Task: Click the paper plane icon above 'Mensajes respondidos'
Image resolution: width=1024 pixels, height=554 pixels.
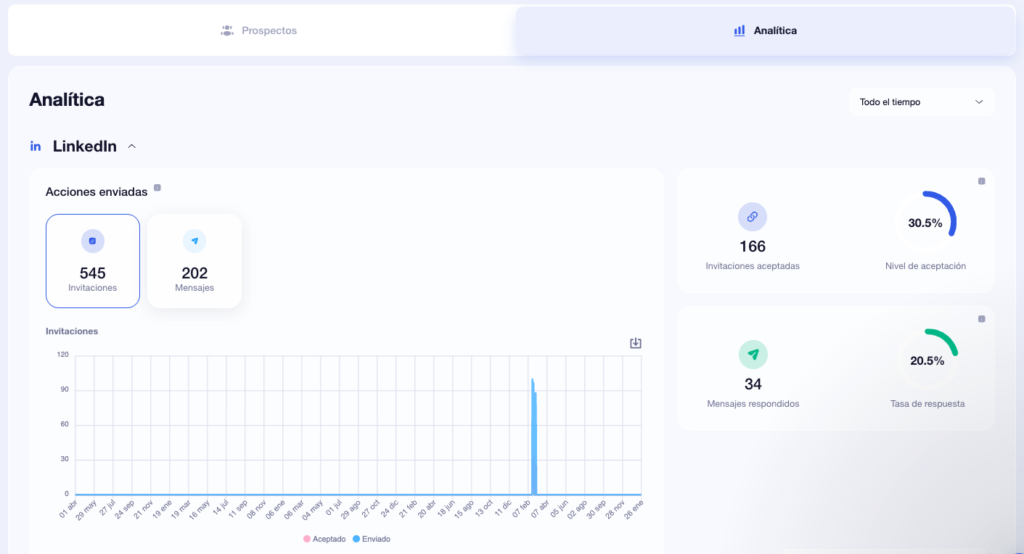Action: click(752, 354)
